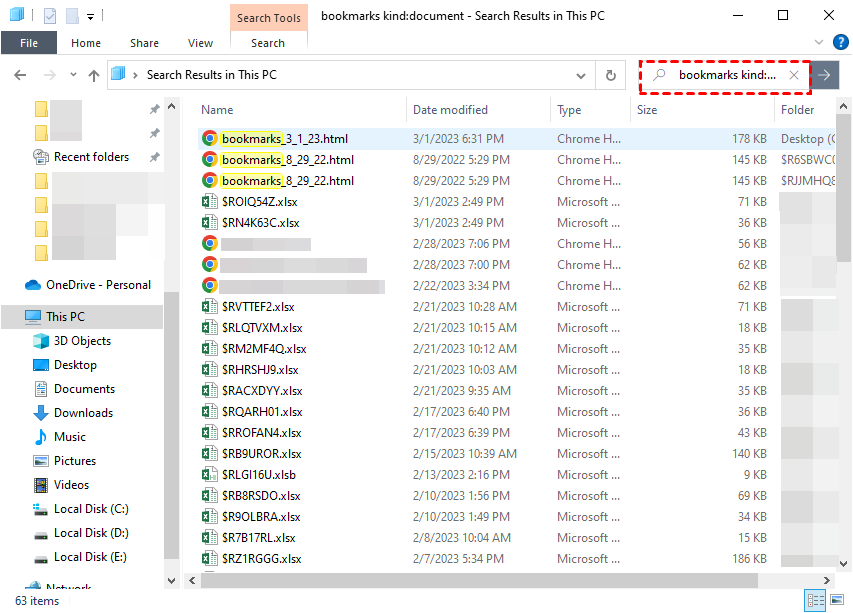Select the $RB8RSDO.xlsx file
The width and height of the screenshot is (853, 613).
point(261,496)
